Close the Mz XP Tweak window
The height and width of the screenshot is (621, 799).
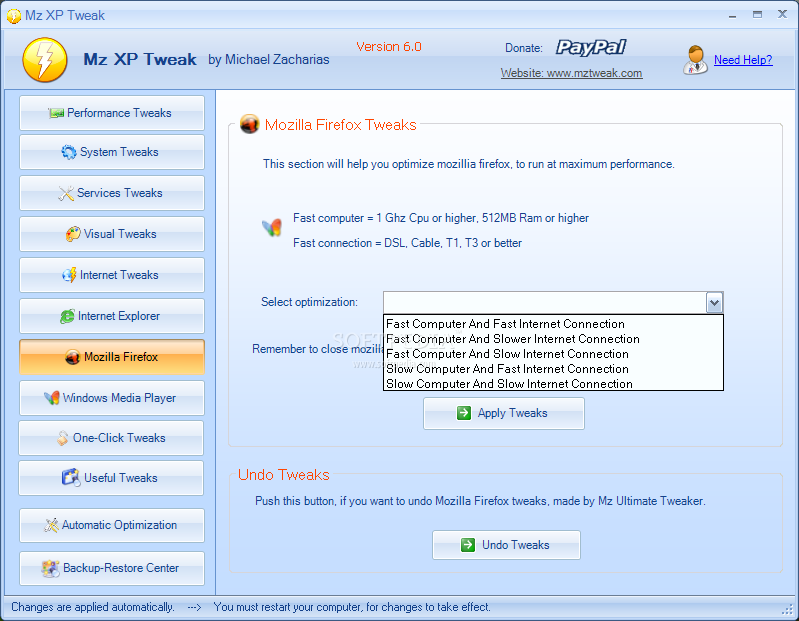point(783,14)
